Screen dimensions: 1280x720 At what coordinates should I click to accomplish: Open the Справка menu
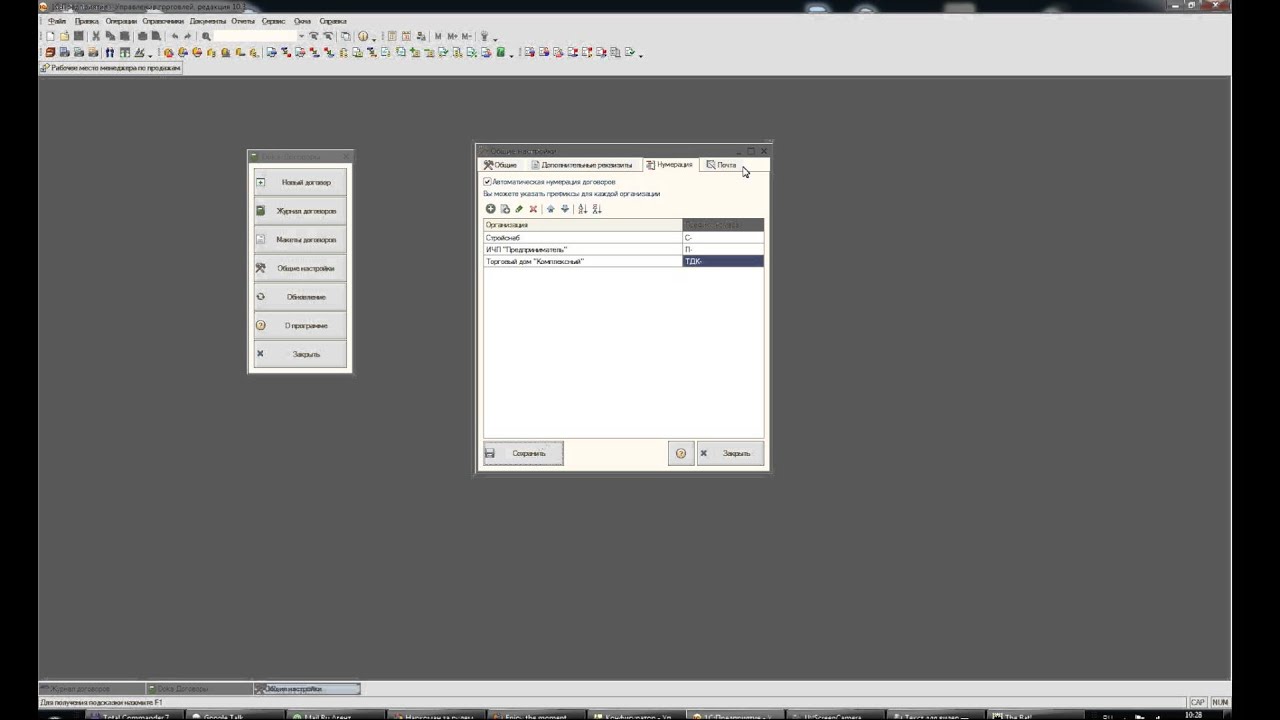(x=333, y=21)
